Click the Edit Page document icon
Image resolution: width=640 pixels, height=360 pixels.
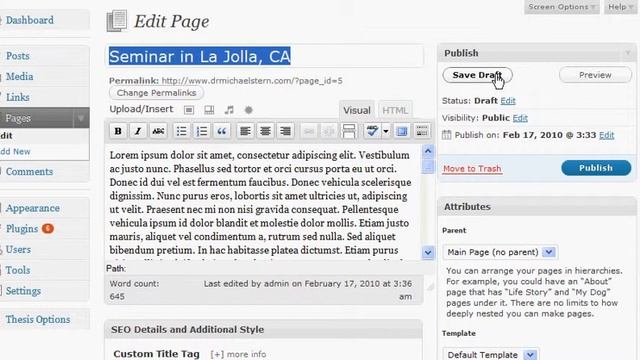click(117, 21)
